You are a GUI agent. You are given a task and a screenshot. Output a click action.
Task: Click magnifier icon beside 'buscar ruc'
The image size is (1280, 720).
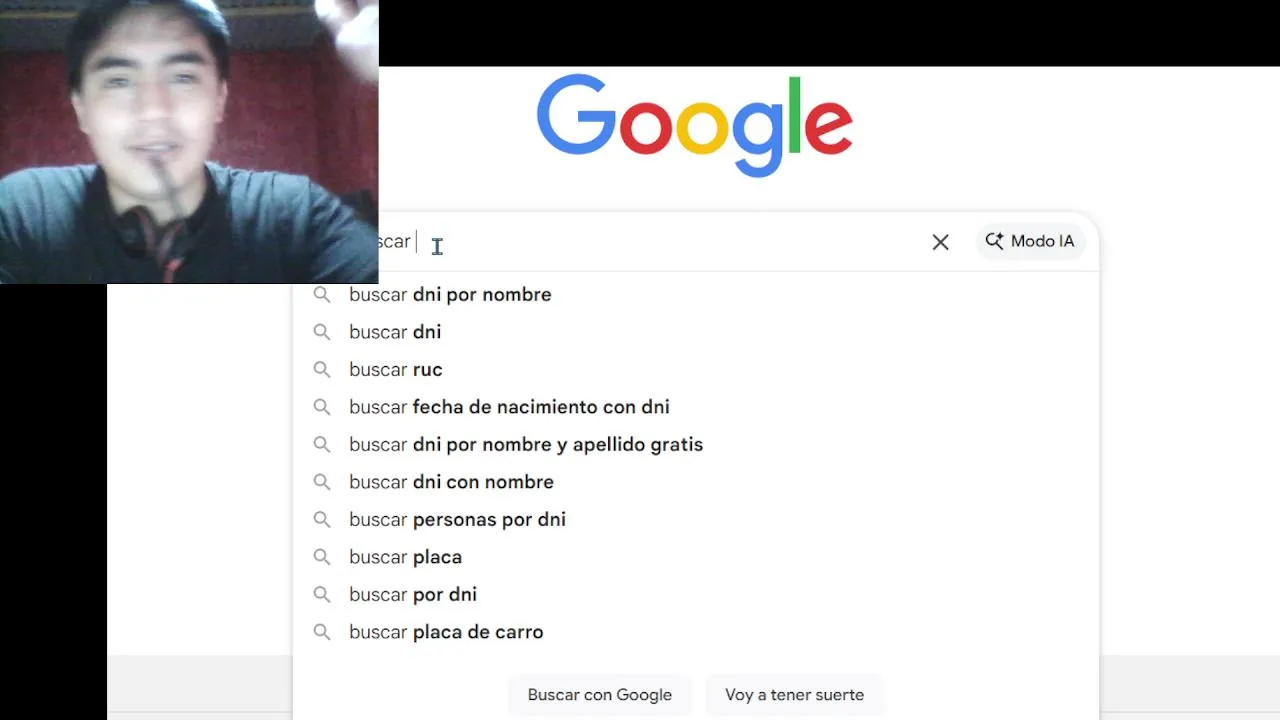322,370
